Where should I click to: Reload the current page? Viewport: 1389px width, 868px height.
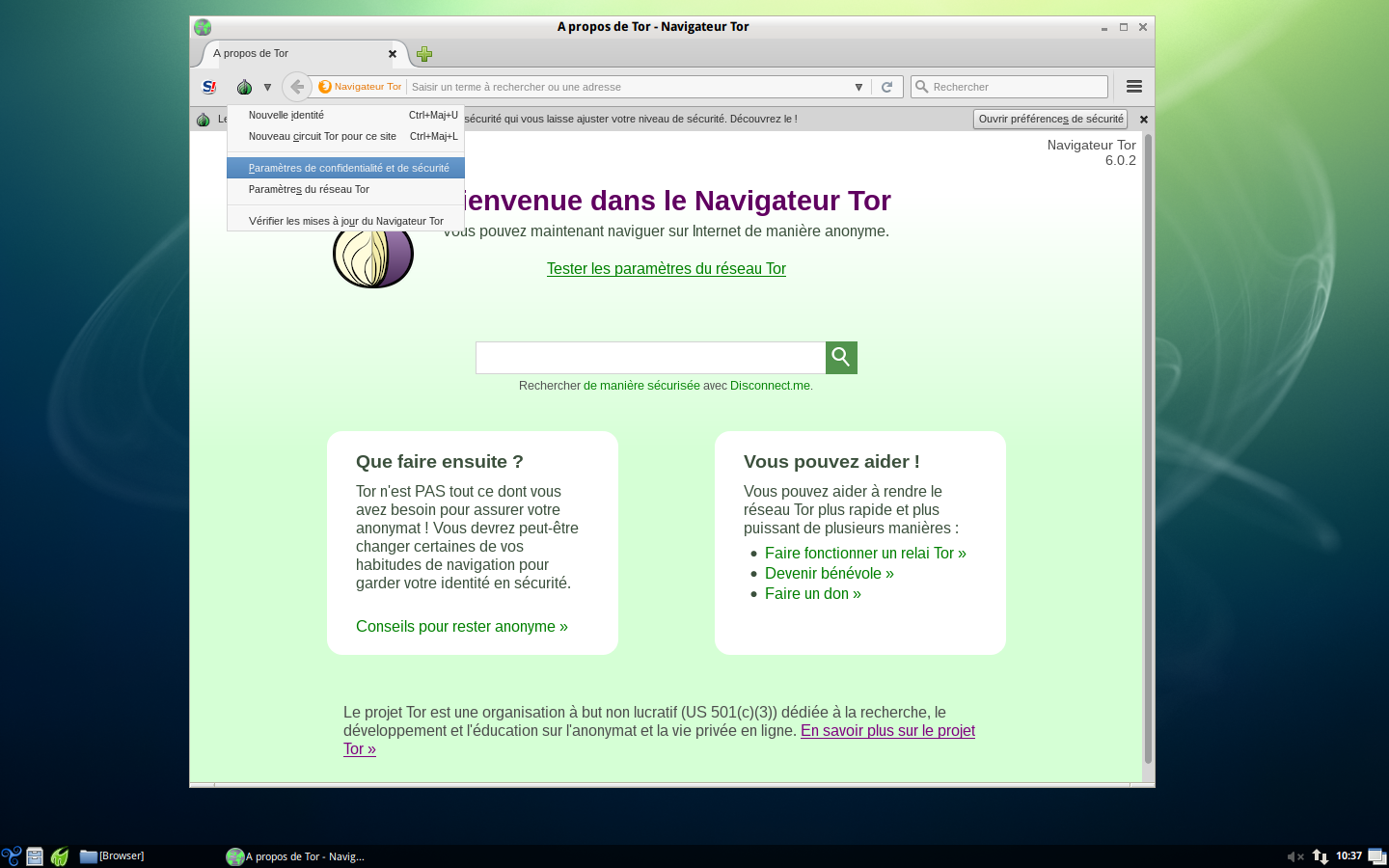point(887,87)
